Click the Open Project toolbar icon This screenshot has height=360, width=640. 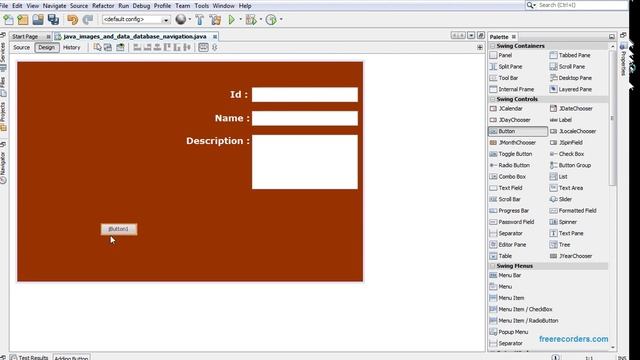coord(38,19)
